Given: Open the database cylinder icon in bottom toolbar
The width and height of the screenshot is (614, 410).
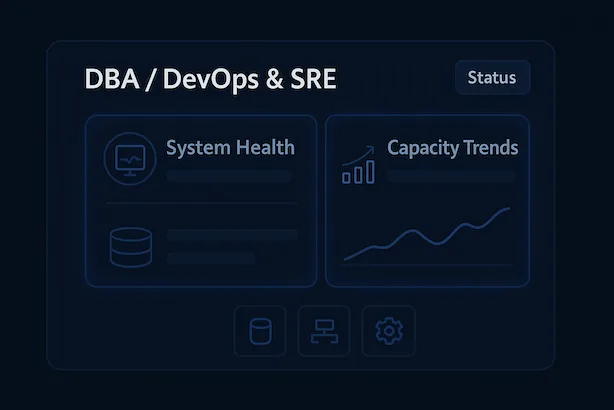Looking at the screenshot, I should (x=260, y=331).
